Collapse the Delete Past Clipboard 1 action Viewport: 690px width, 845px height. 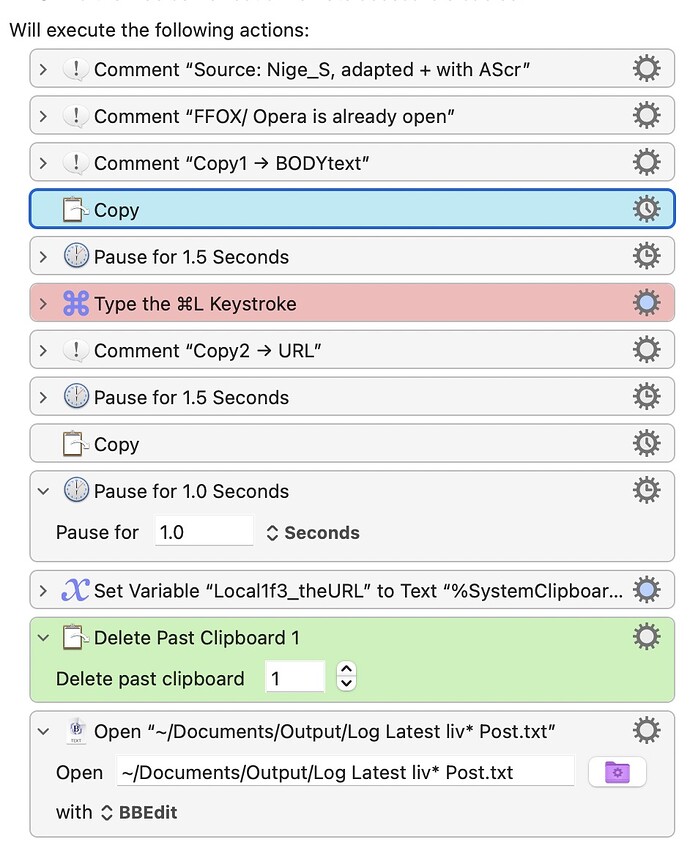(x=43, y=637)
